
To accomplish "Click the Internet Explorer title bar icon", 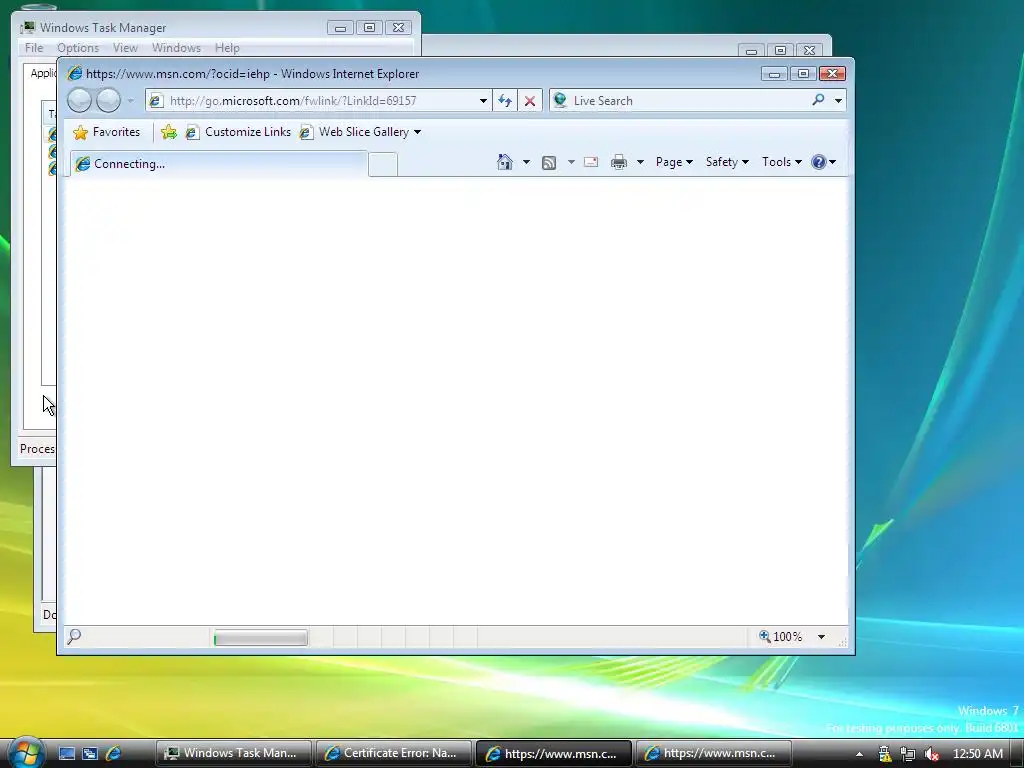I will click(75, 74).
